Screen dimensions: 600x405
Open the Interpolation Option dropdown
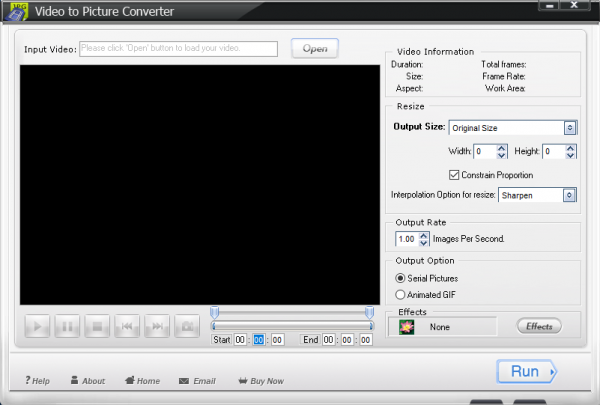point(570,195)
